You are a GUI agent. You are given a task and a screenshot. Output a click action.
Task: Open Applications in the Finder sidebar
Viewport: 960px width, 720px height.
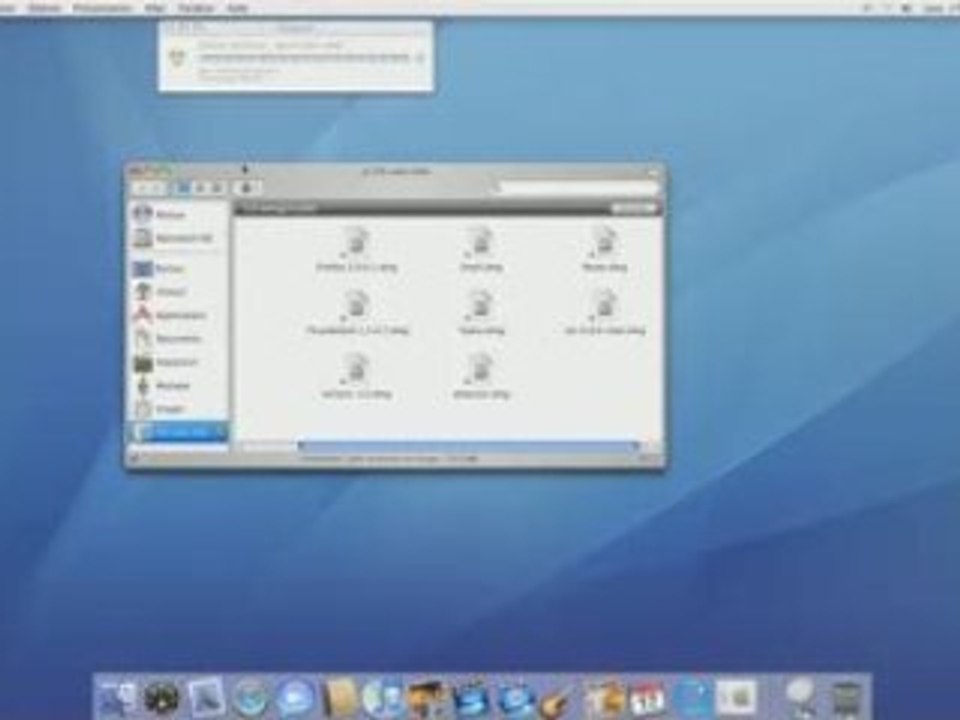[x=171, y=315]
